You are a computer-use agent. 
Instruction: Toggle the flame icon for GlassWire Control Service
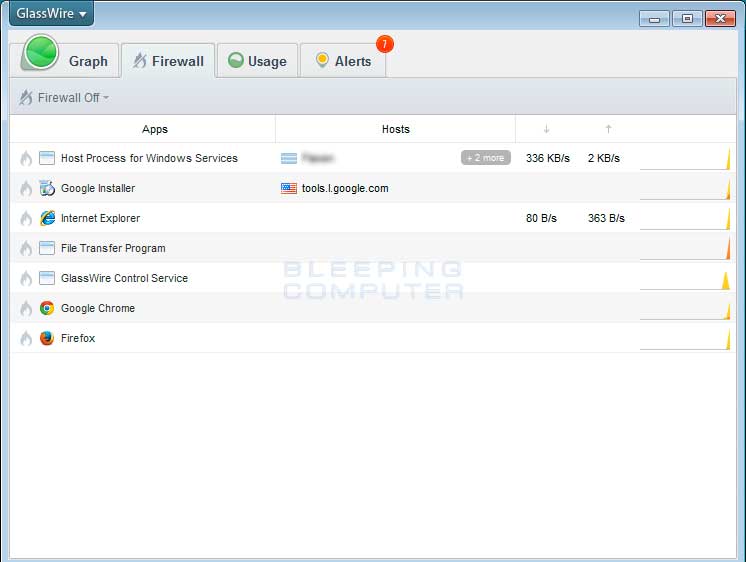click(26, 278)
